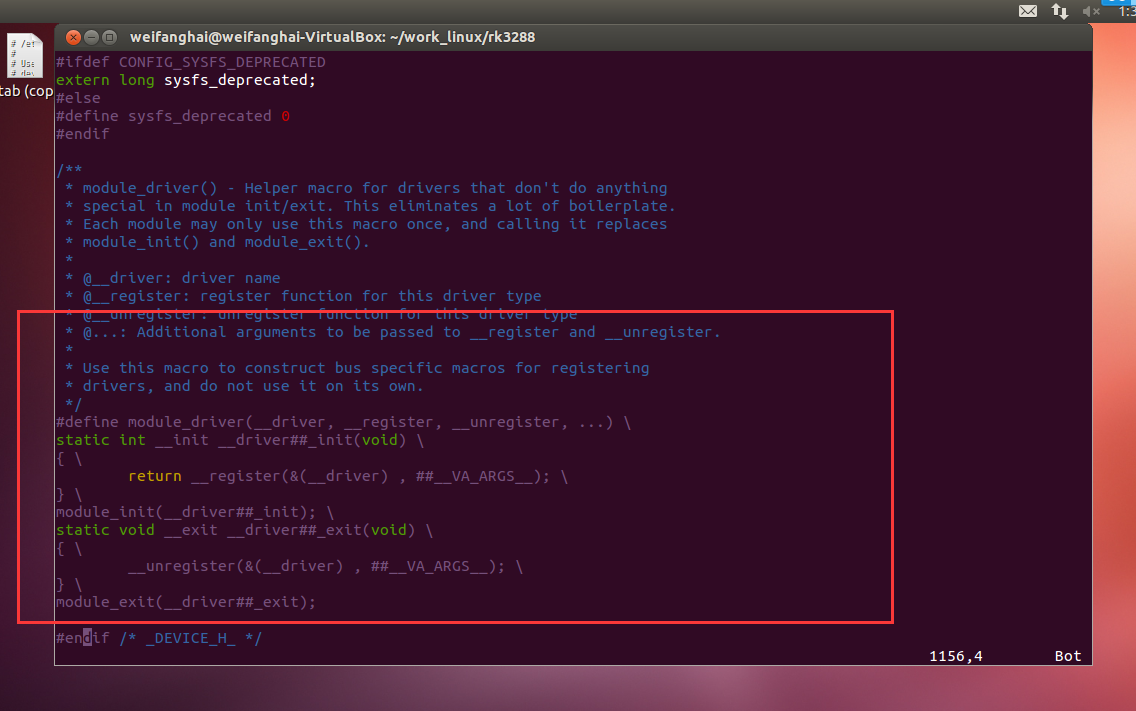This screenshot has width=1136, height=711.
Task: Close the terminal window with red button
Action: click(x=73, y=37)
